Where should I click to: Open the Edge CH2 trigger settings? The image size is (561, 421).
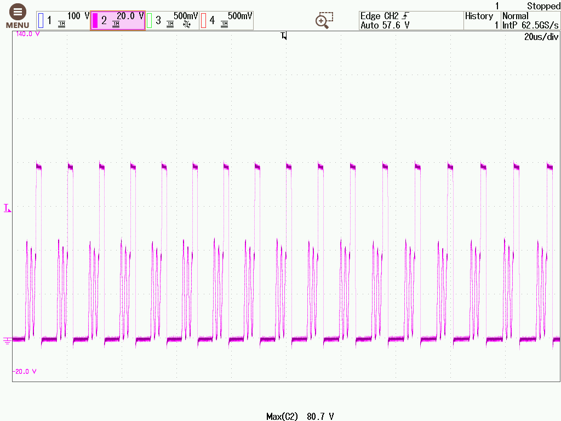[411, 20]
